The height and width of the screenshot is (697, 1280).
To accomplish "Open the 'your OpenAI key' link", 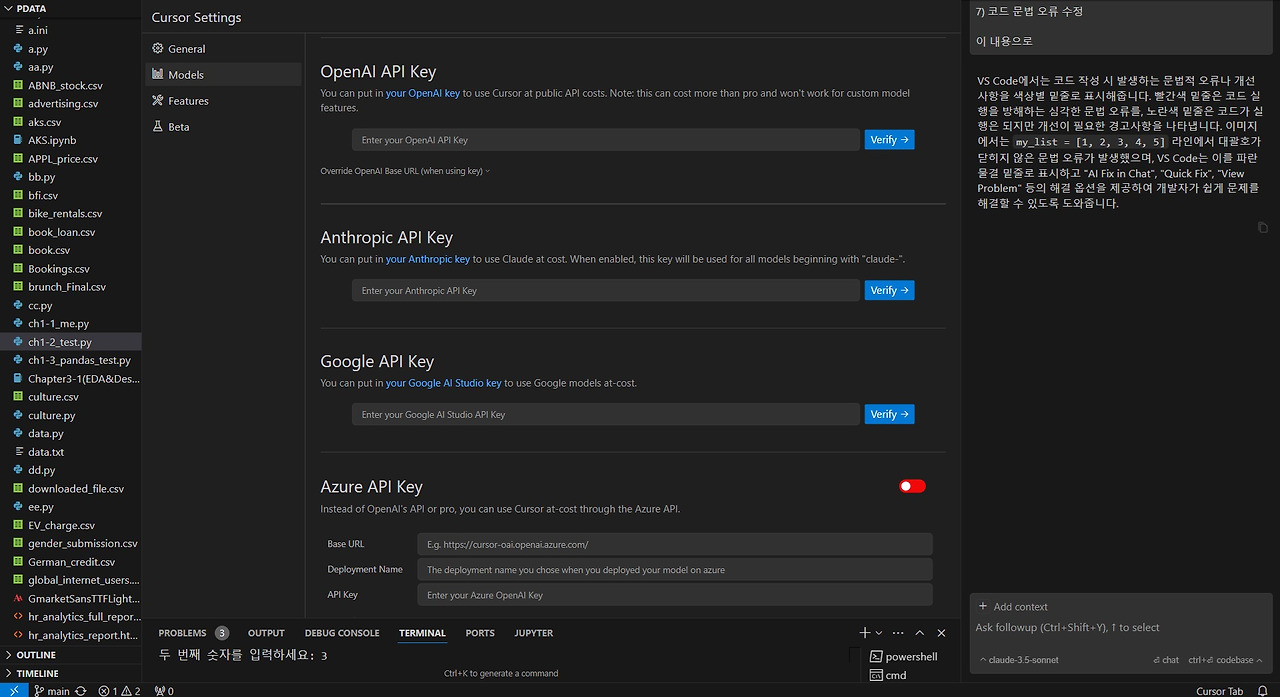I will (x=423, y=93).
